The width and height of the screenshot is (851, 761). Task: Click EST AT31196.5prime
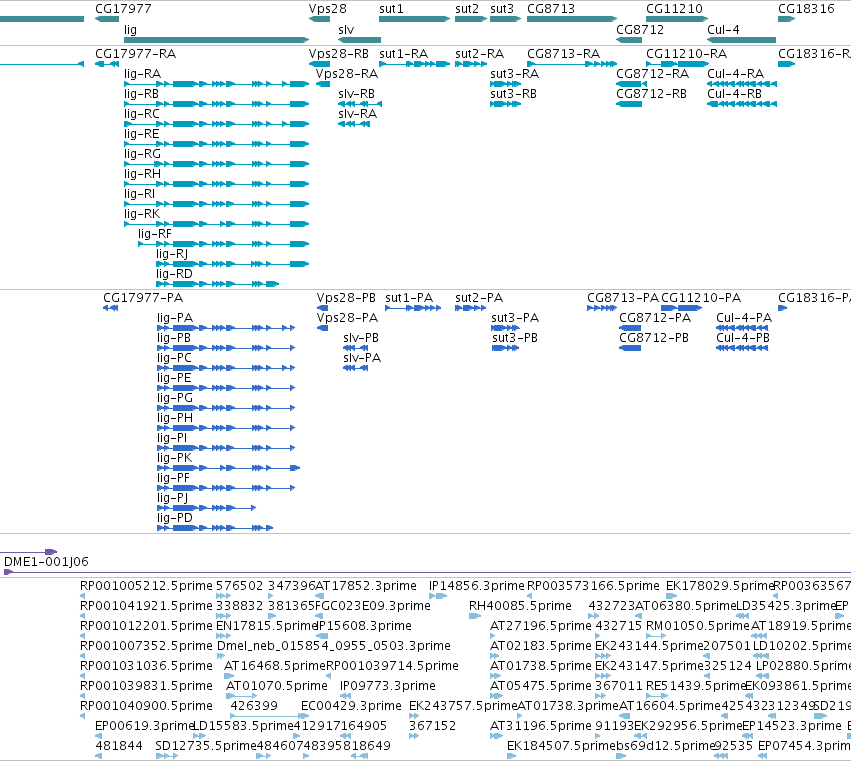pos(541,726)
